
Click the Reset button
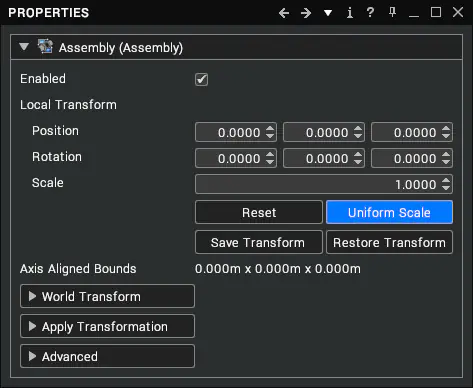(x=259, y=212)
